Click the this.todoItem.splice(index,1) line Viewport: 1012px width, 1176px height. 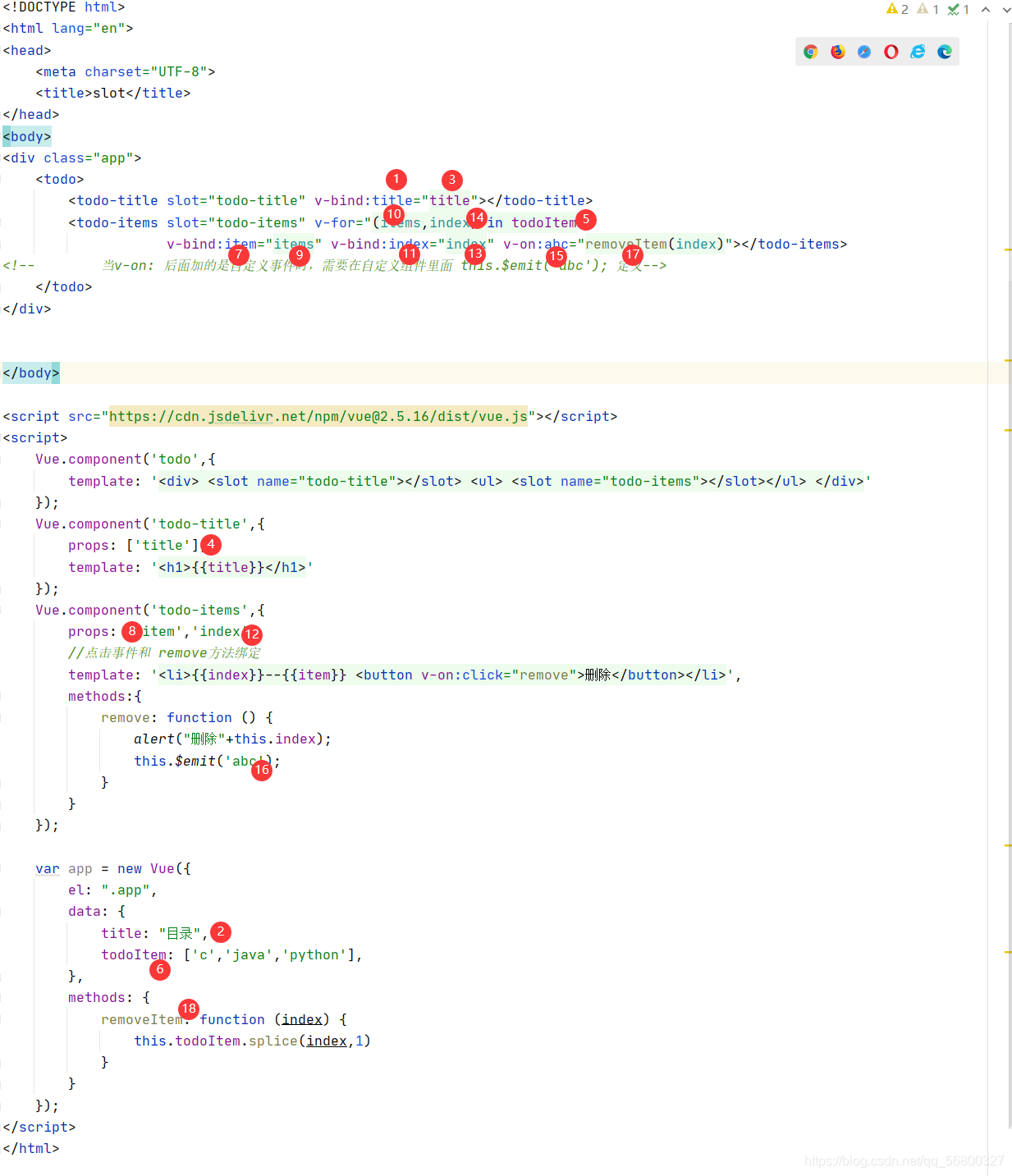point(253,1041)
